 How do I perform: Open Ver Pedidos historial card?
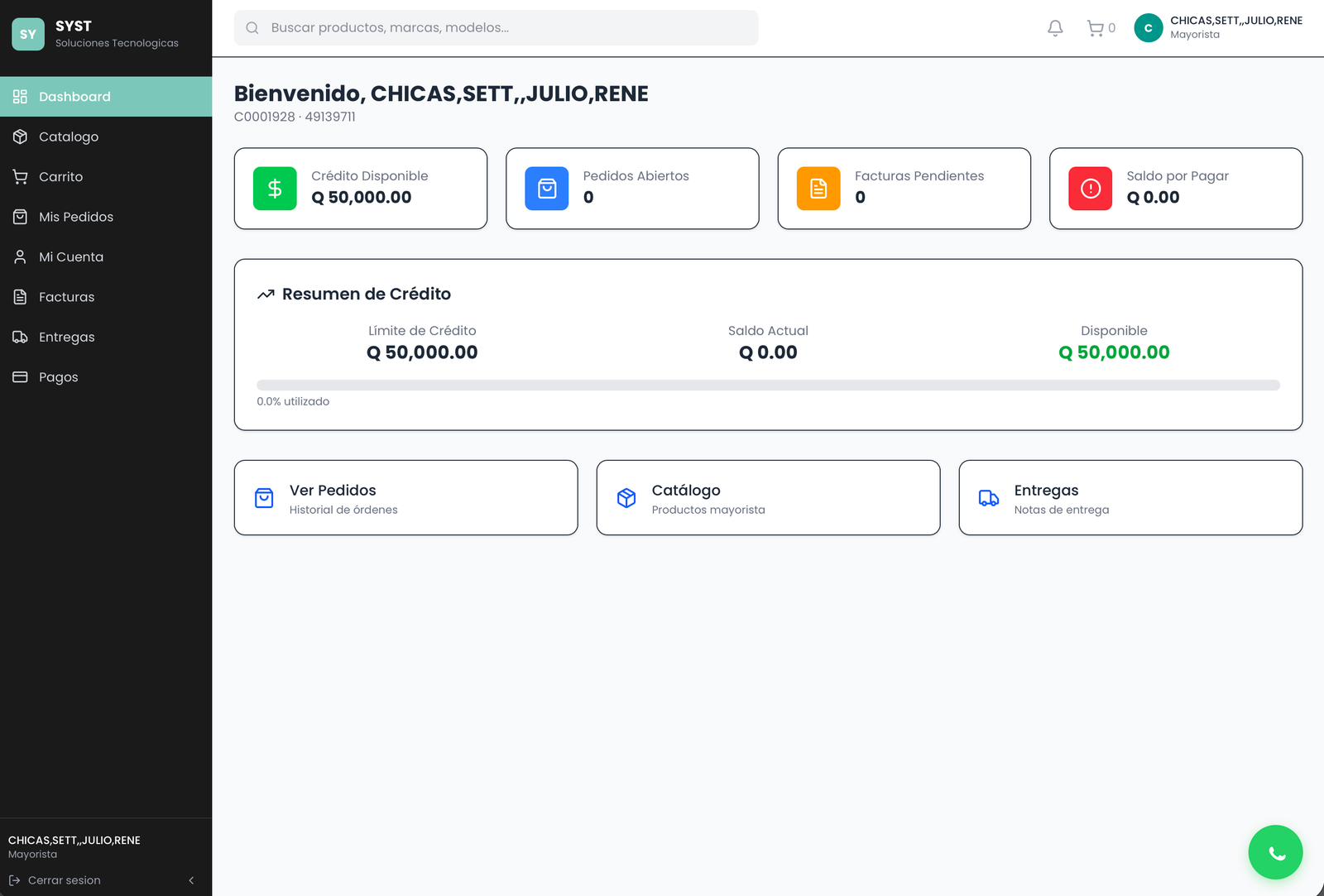[x=405, y=497]
